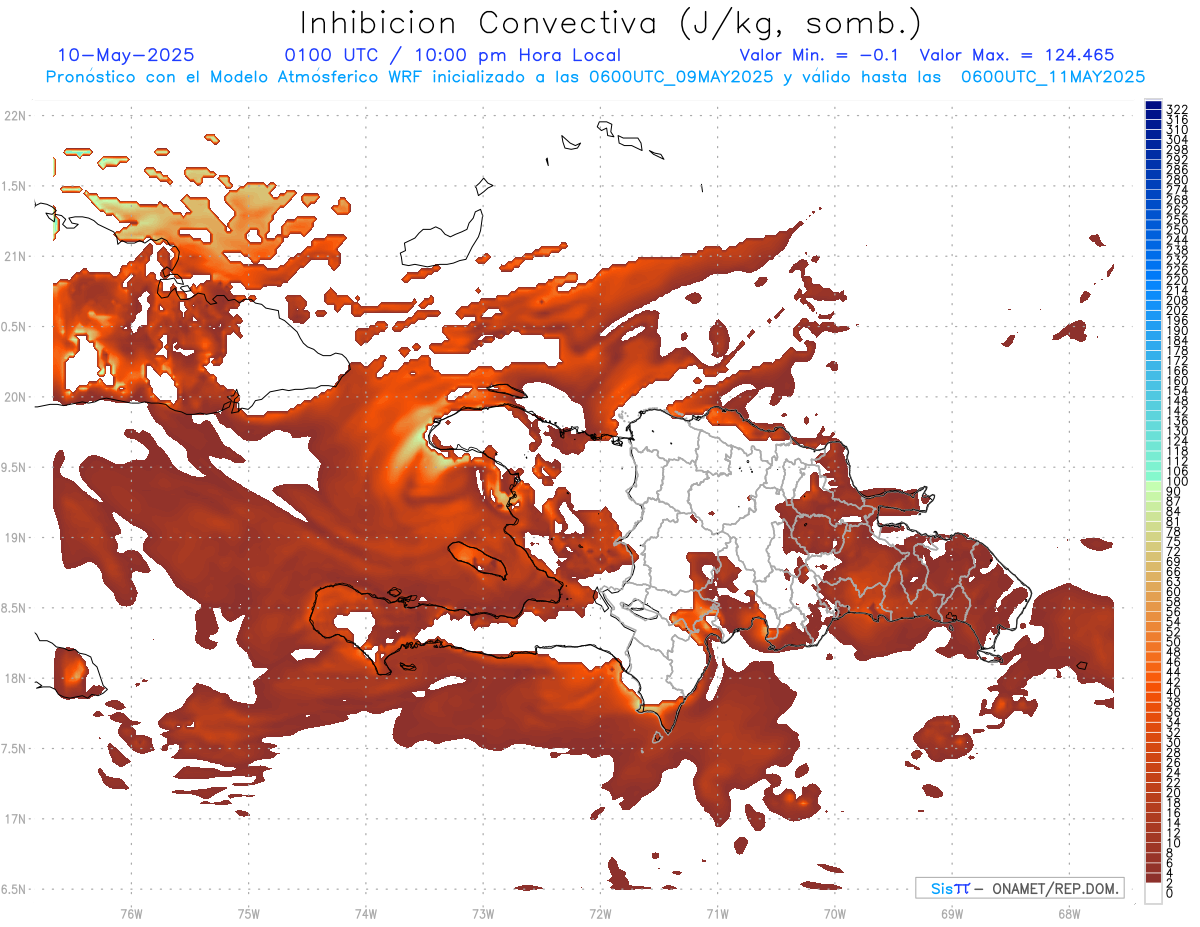
Task: Click the '22N' latitude label
Action: pos(15,116)
